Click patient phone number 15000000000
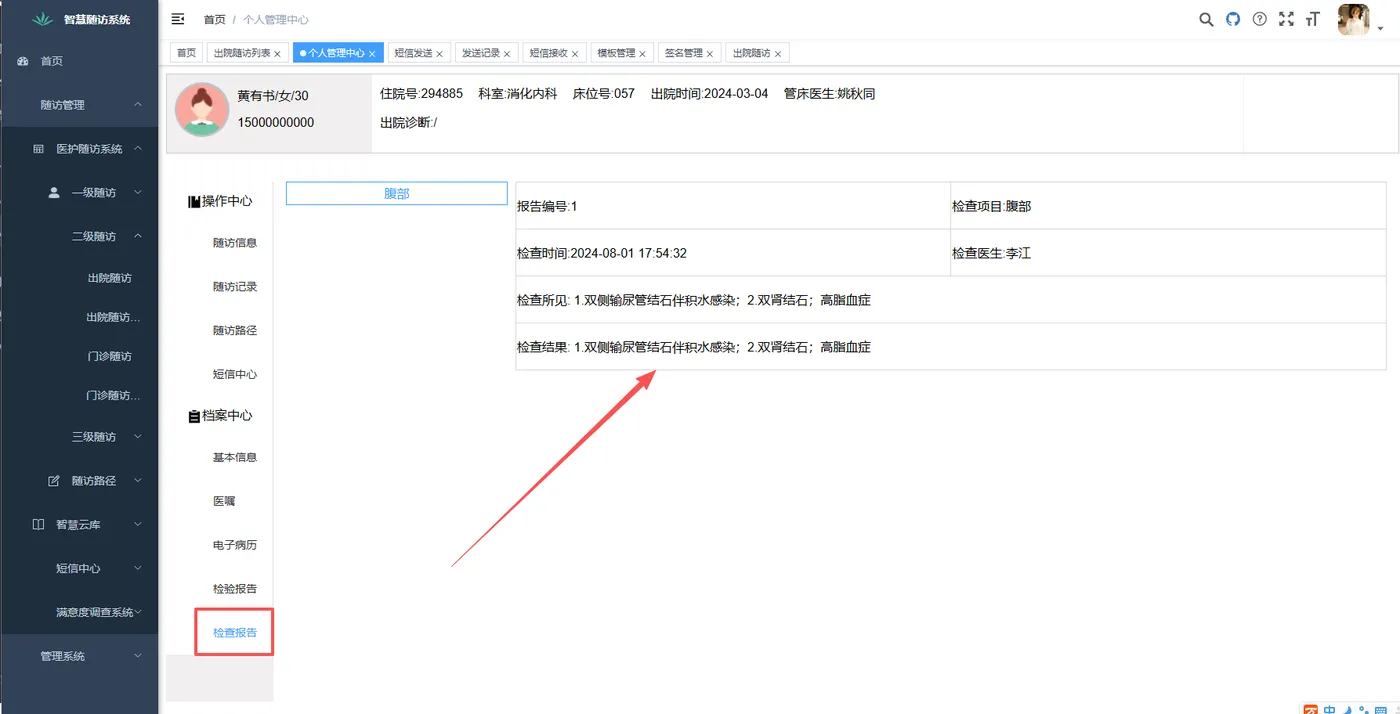The image size is (1400, 714). click(x=276, y=123)
